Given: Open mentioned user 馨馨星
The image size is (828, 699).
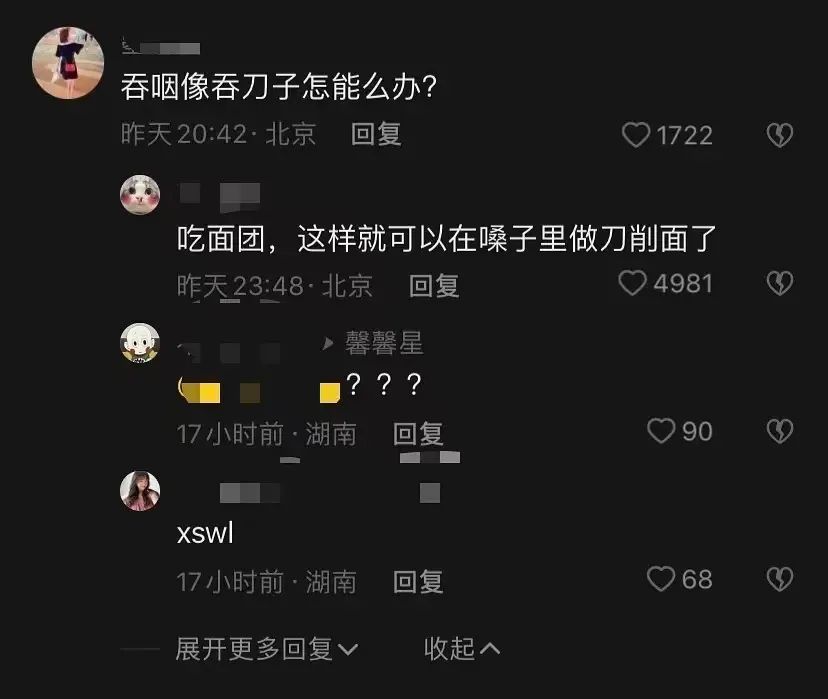Looking at the screenshot, I should pos(384,343).
